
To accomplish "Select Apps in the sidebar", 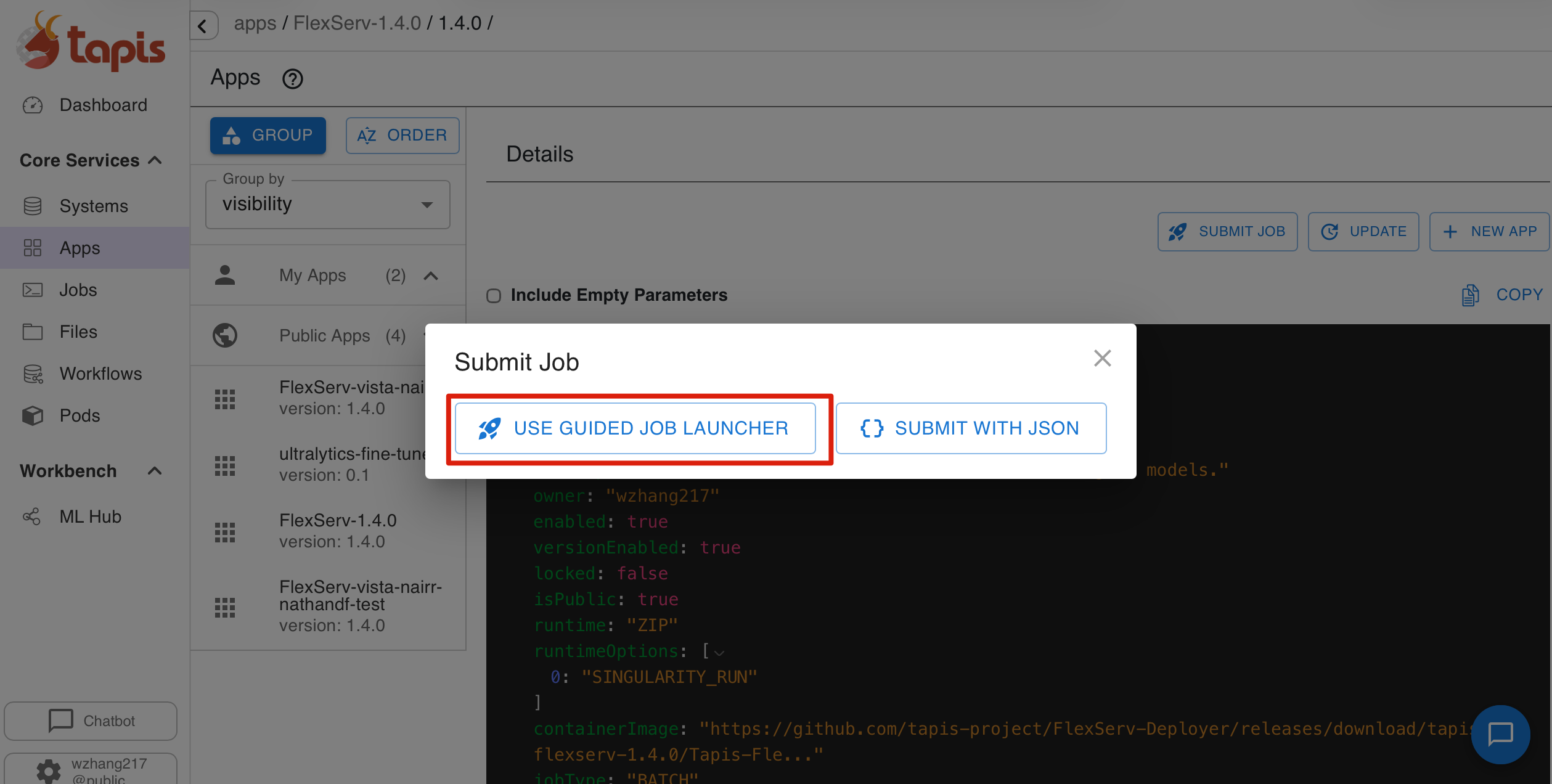I will point(94,248).
